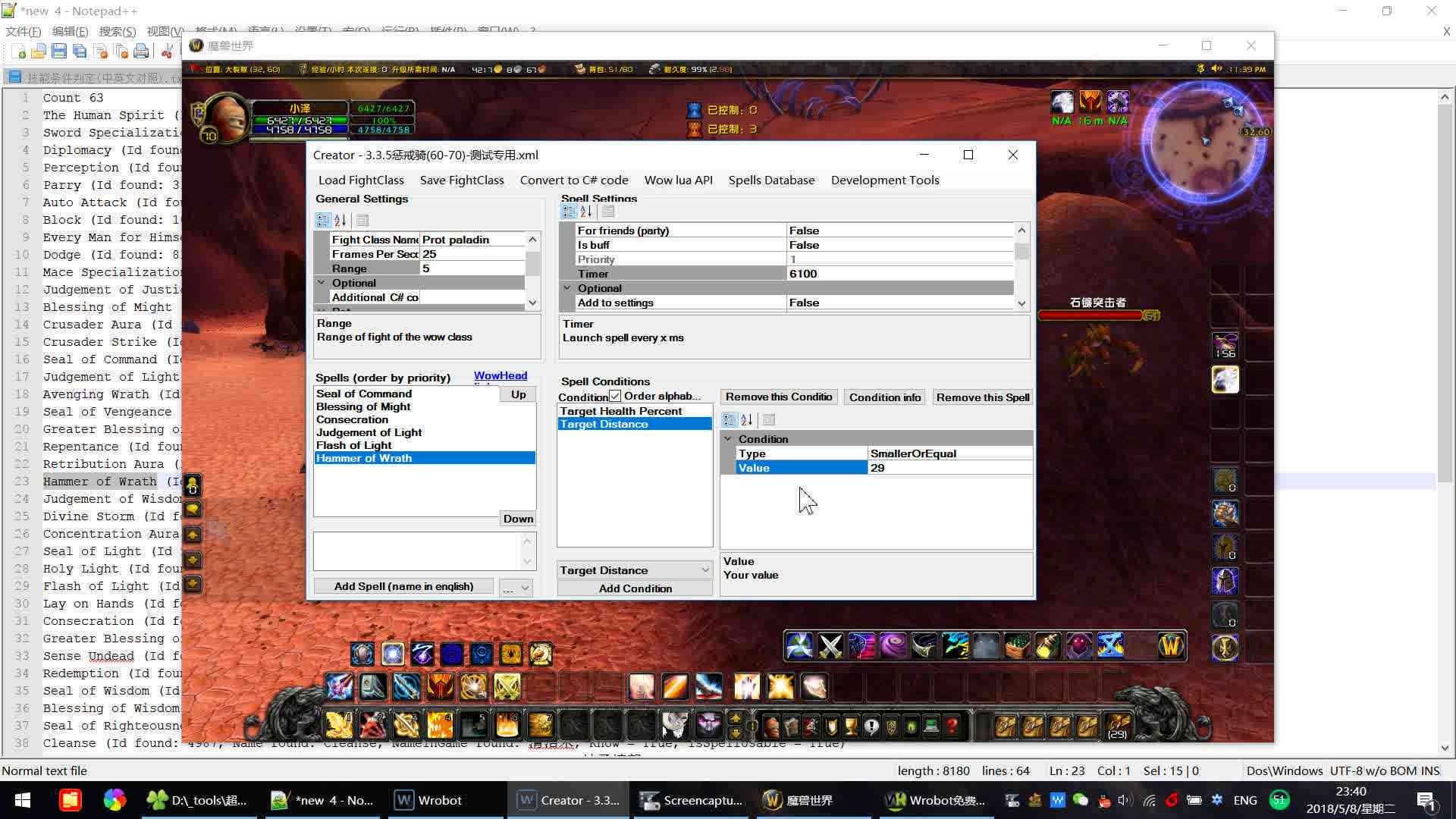Click the Down arrow to lower spell priority
The height and width of the screenshot is (819, 1456).
tap(517, 518)
